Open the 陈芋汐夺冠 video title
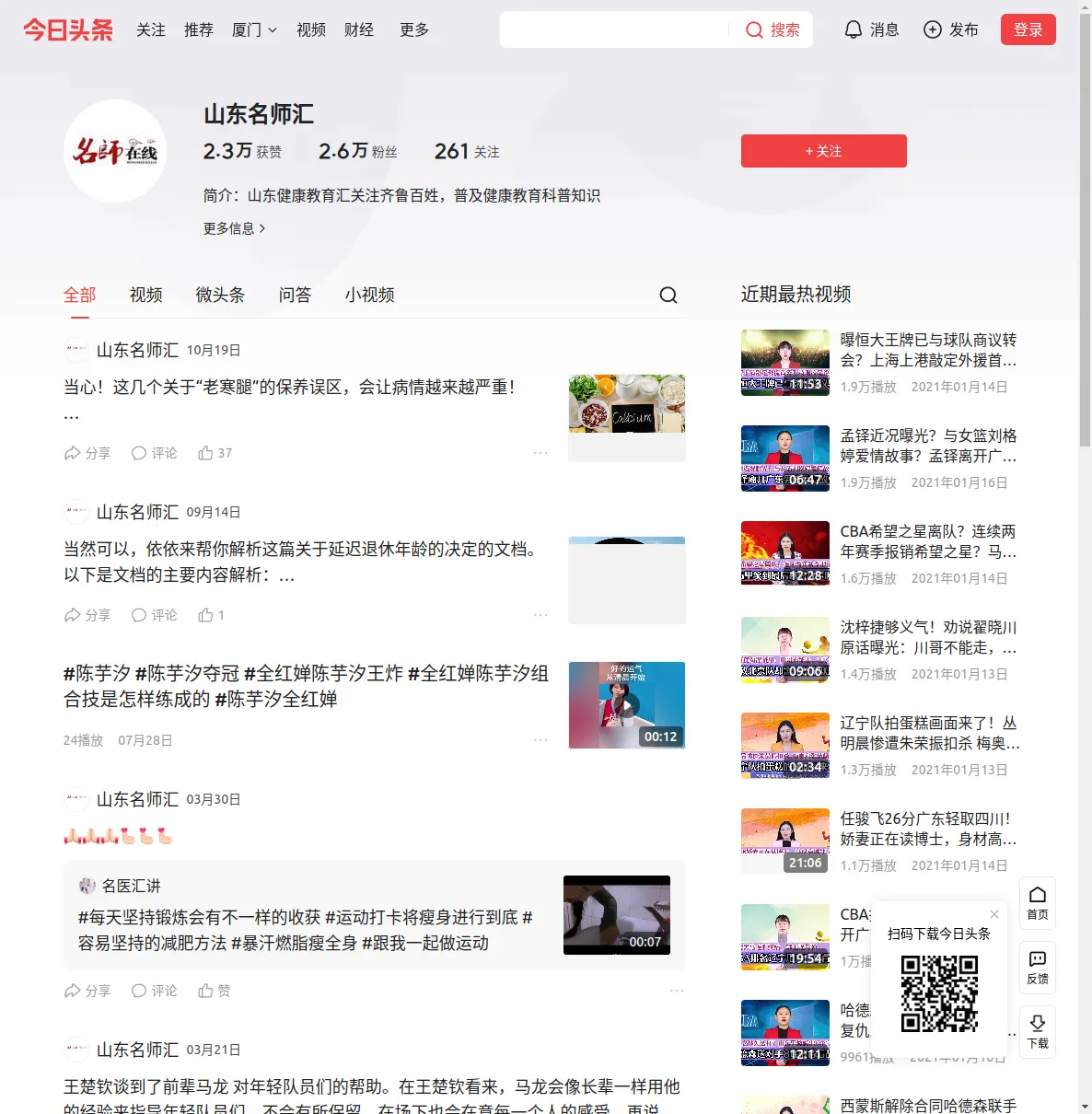The image size is (1092, 1114). [x=306, y=686]
